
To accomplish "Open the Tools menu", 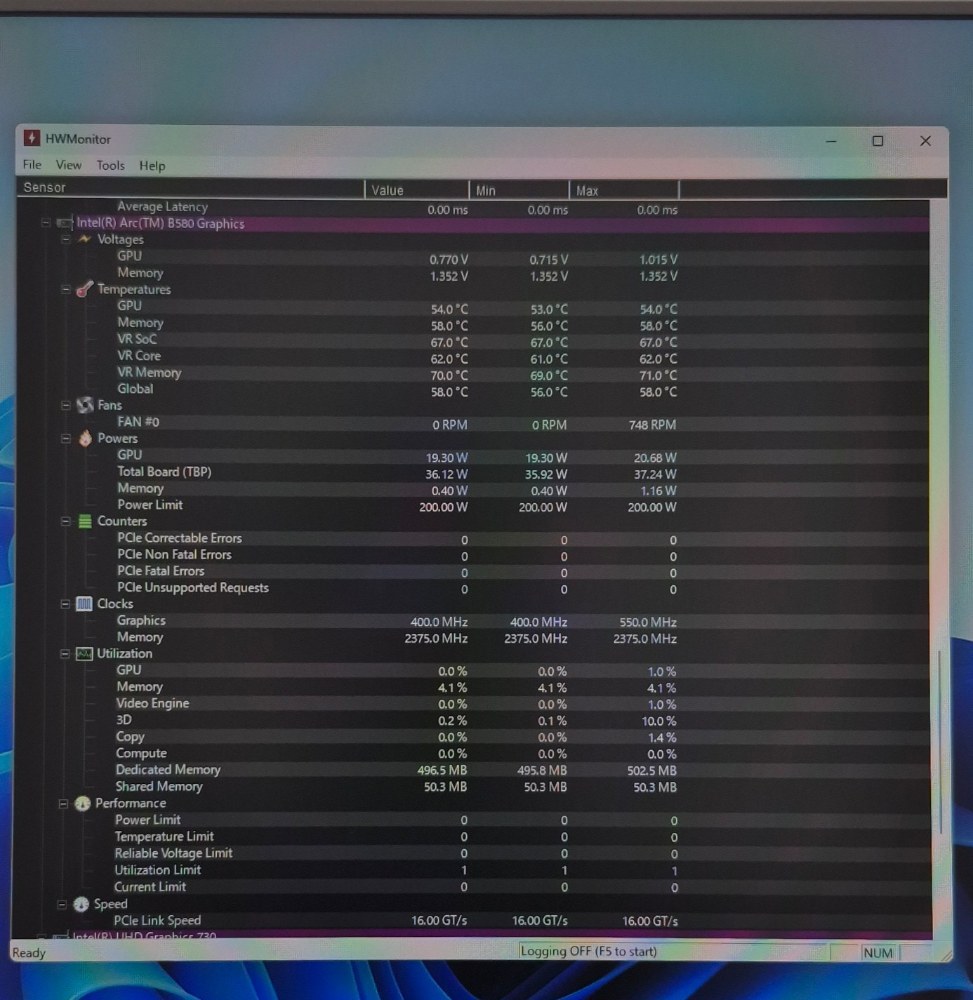I will point(110,166).
